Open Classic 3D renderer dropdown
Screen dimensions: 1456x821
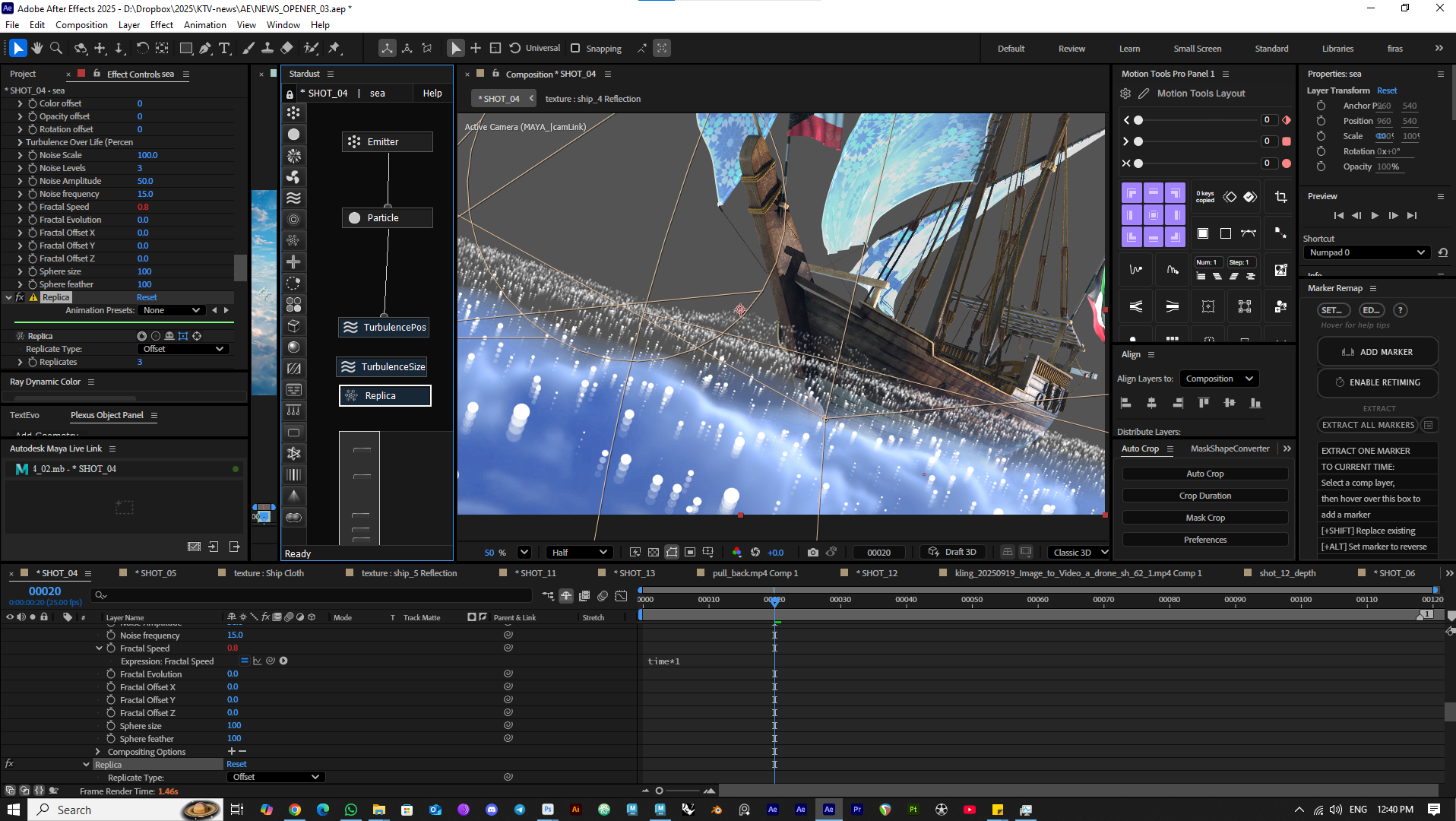coord(1080,552)
